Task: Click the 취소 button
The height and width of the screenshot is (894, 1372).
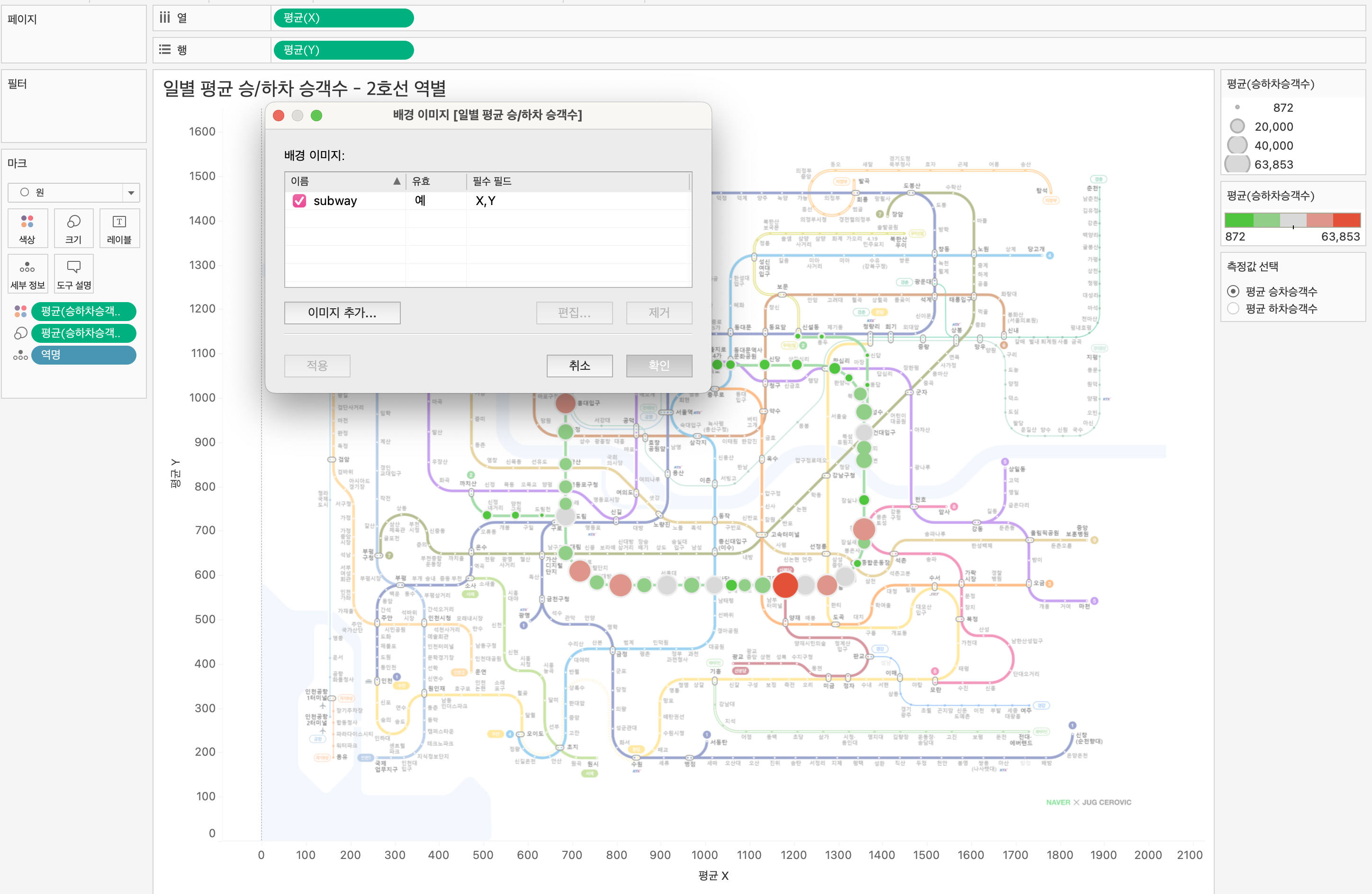Action: [579, 366]
